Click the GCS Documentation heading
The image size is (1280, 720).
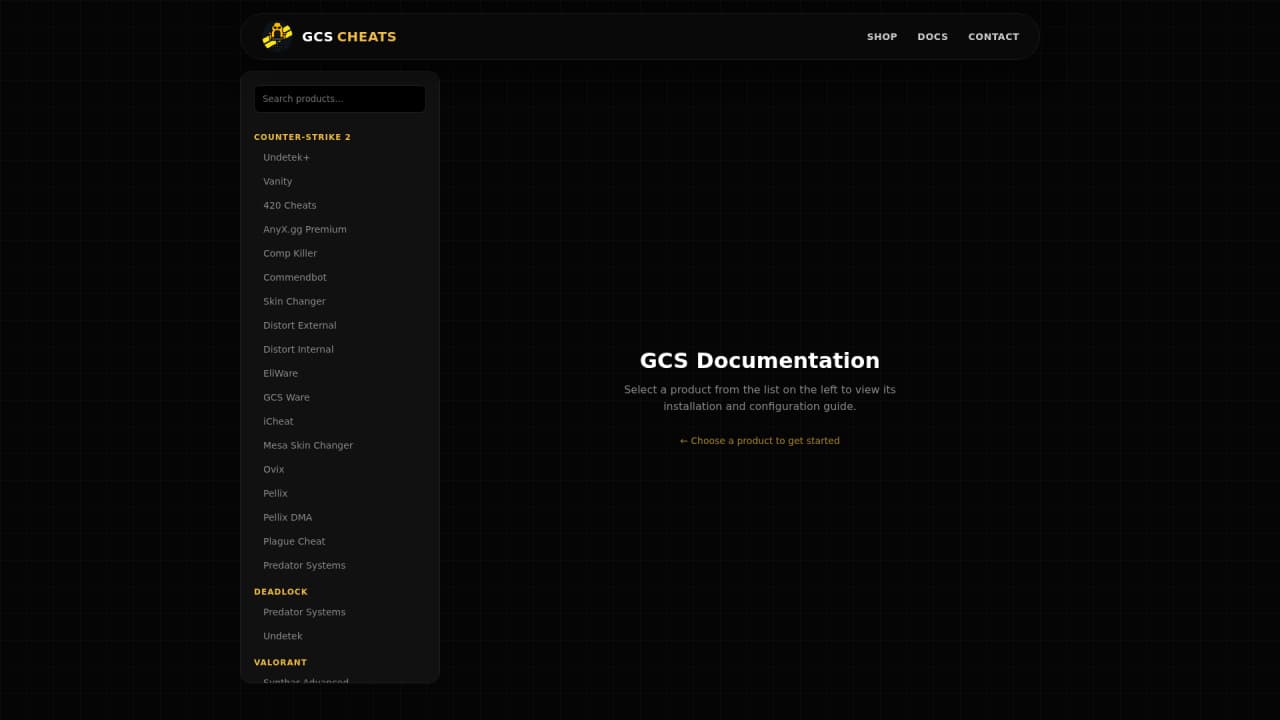(760, 361)
